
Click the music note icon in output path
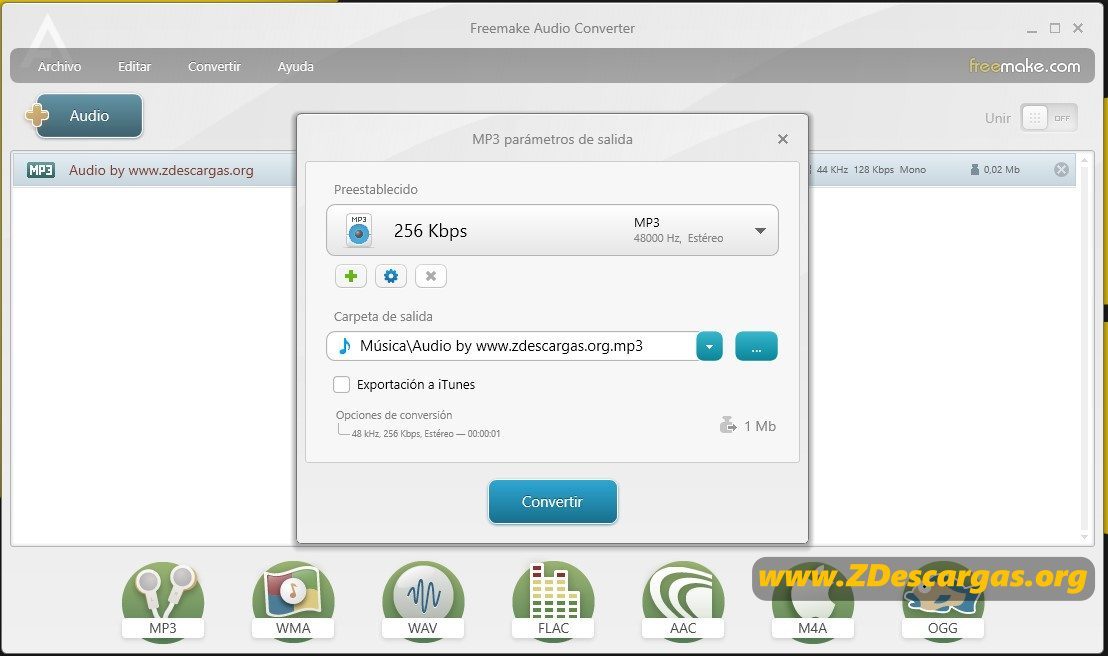click(x=344, y=346)
